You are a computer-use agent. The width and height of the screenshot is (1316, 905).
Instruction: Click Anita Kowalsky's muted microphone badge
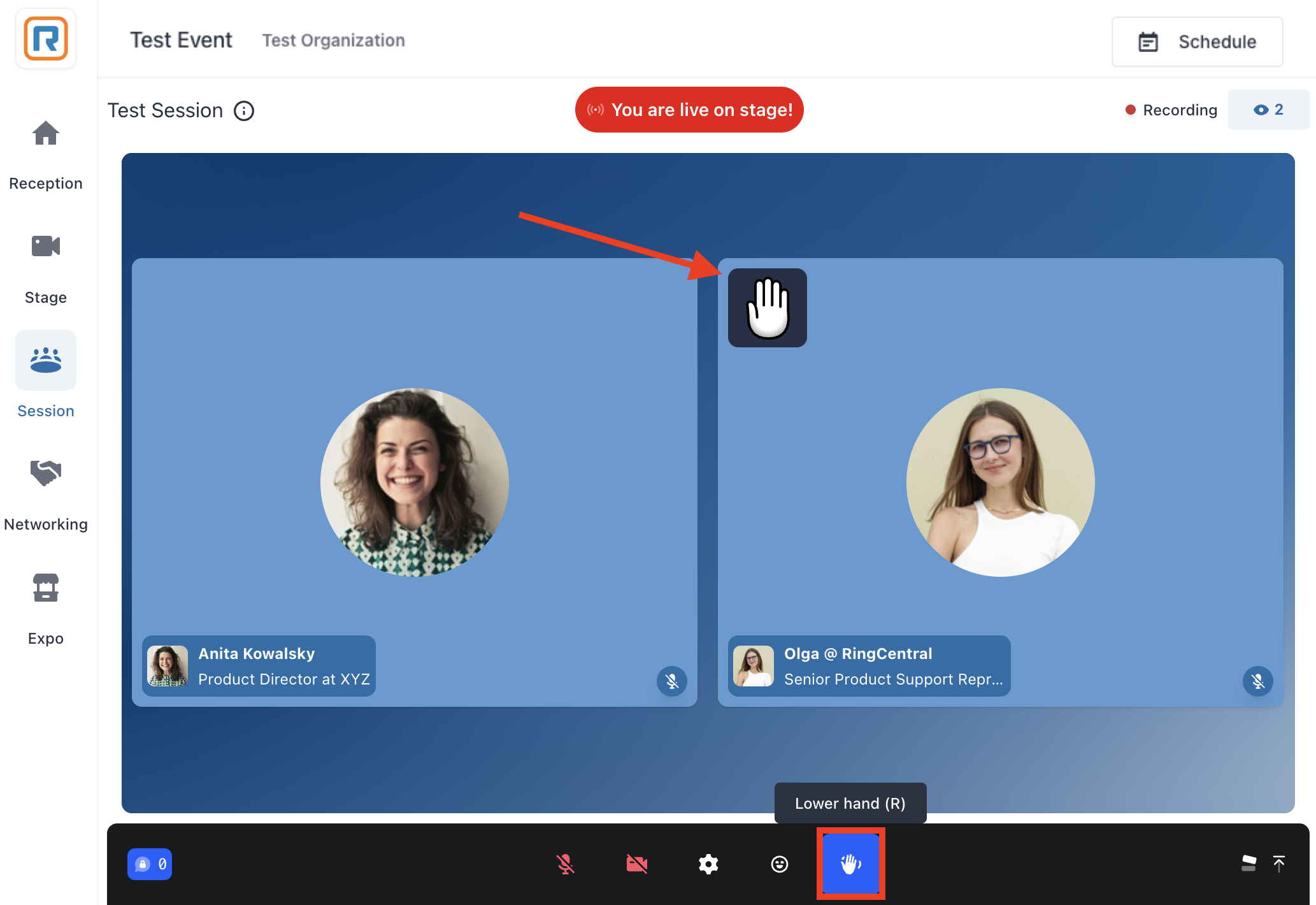tap(672, 681)
